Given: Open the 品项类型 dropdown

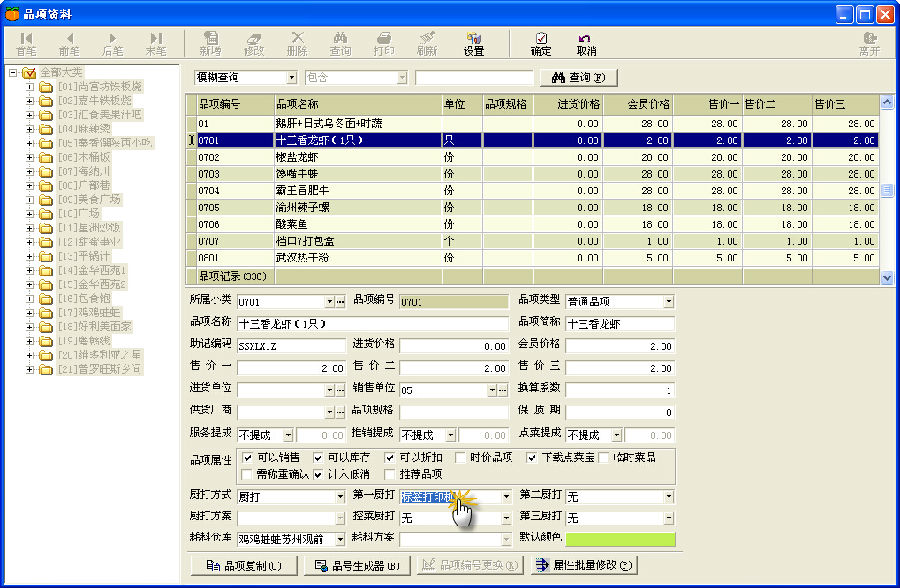Looking at the screenshot, I should point(668,301).
